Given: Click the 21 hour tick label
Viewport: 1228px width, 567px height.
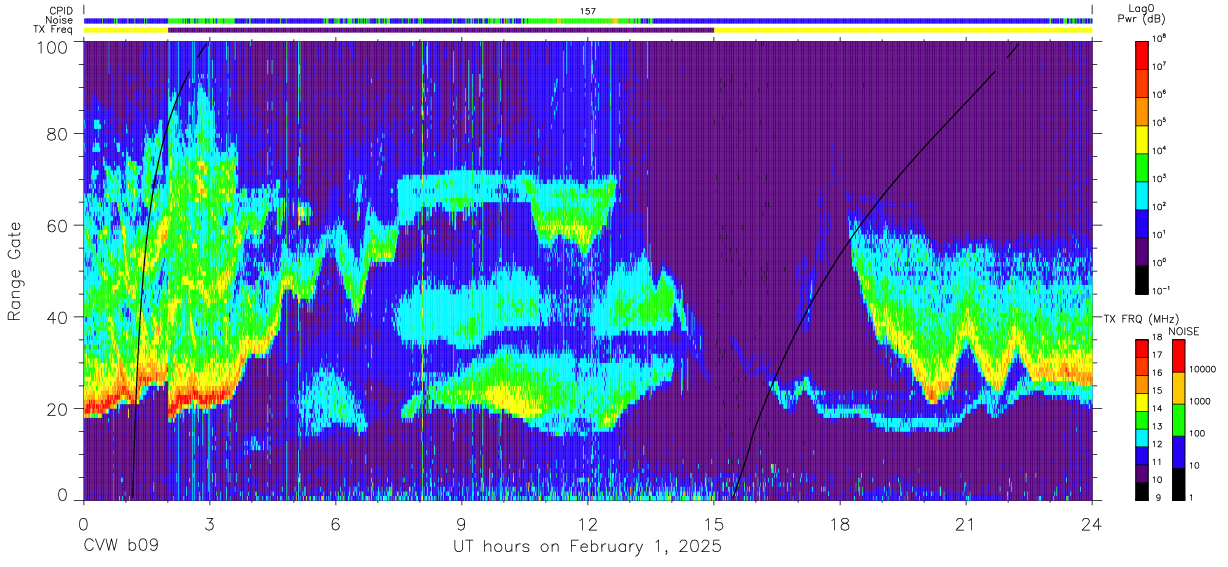Looking at the screenshot, I should 966,525.
